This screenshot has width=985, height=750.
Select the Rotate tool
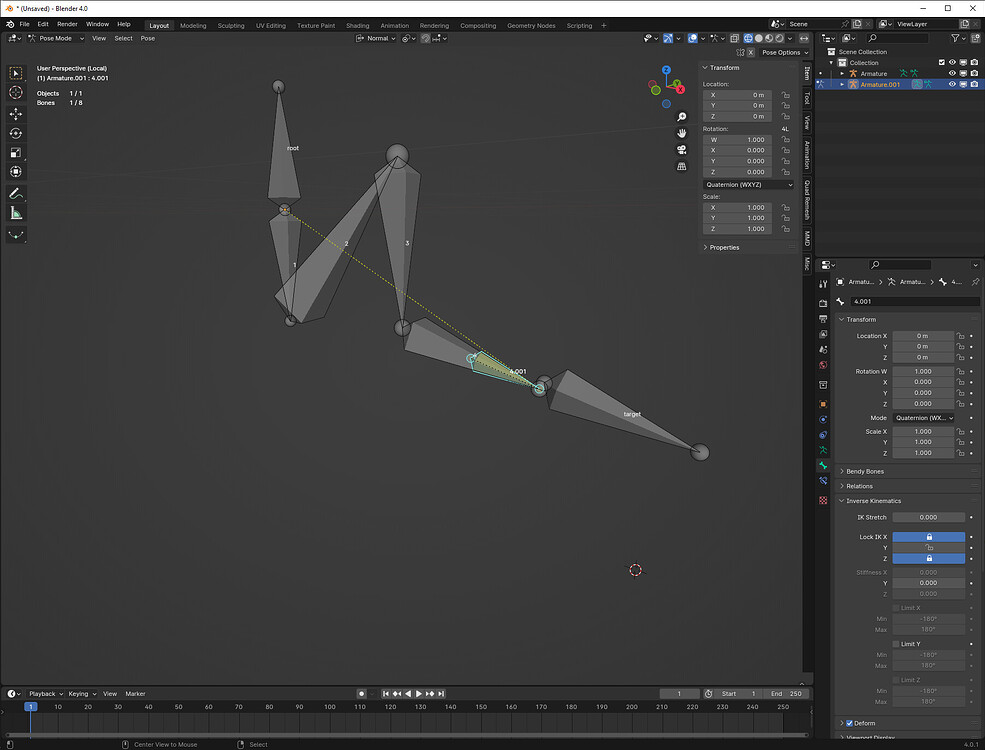(16, 133)
